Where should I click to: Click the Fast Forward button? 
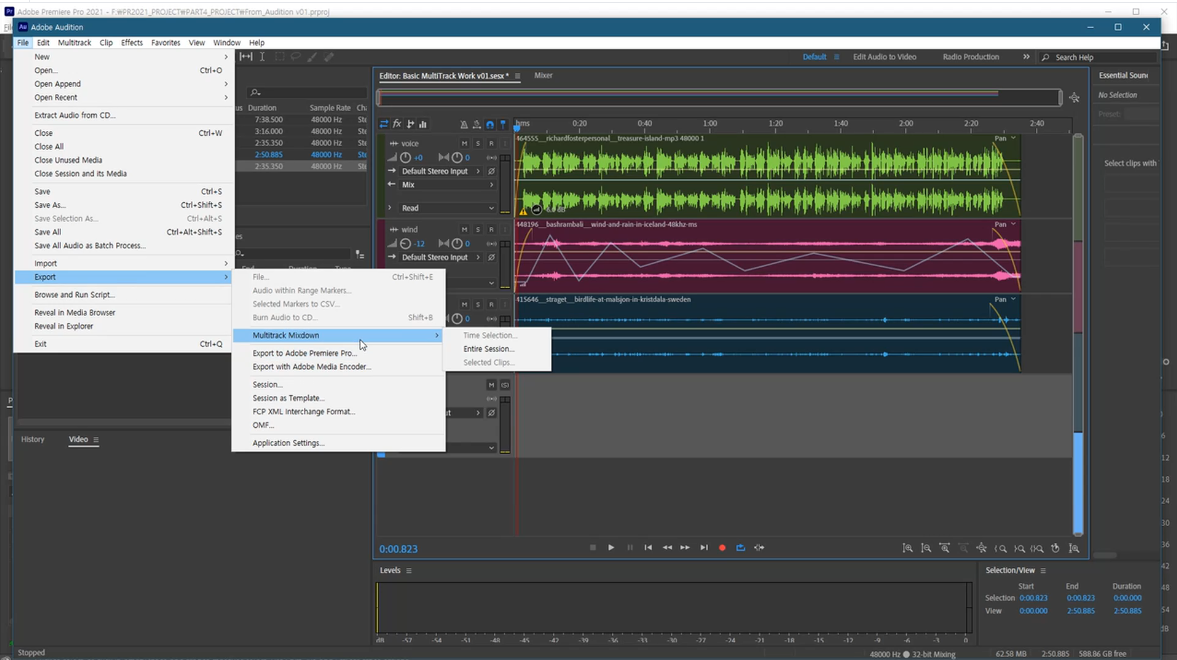685,547
